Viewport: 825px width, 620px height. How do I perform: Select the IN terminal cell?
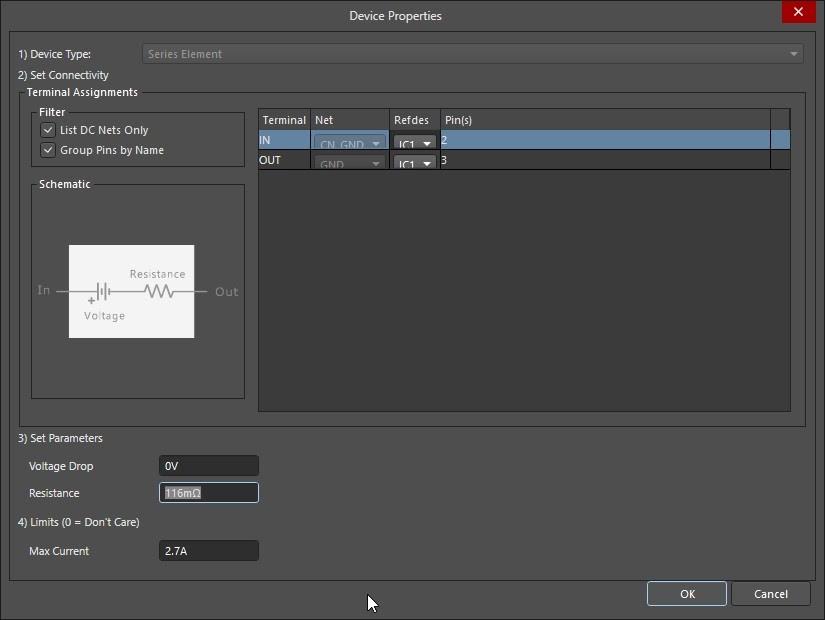tap(284, 140)
